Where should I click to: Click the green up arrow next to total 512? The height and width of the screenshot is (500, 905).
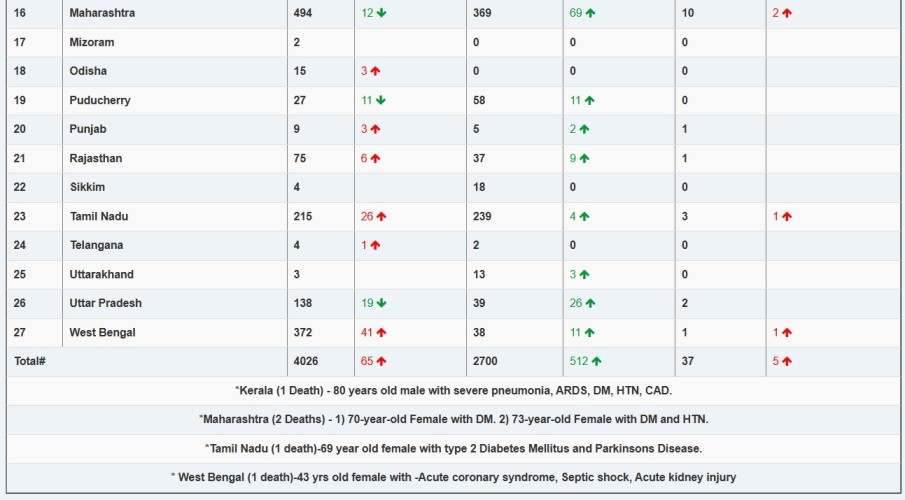(x=597, y=361)
